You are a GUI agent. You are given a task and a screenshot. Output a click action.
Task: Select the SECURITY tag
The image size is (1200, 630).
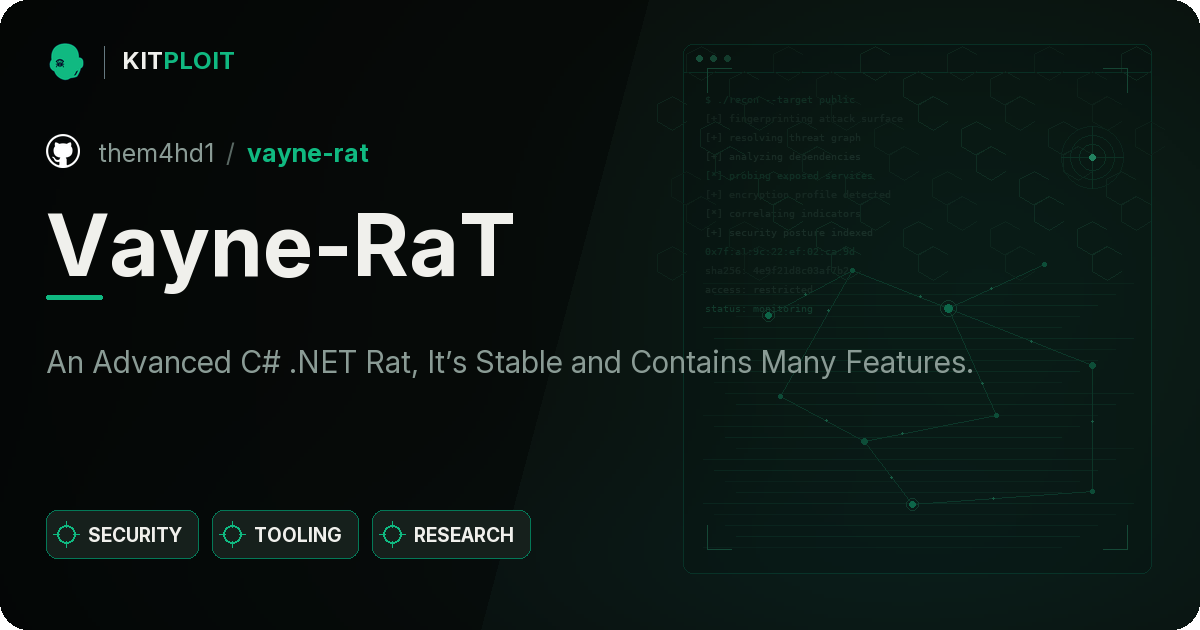122,535
